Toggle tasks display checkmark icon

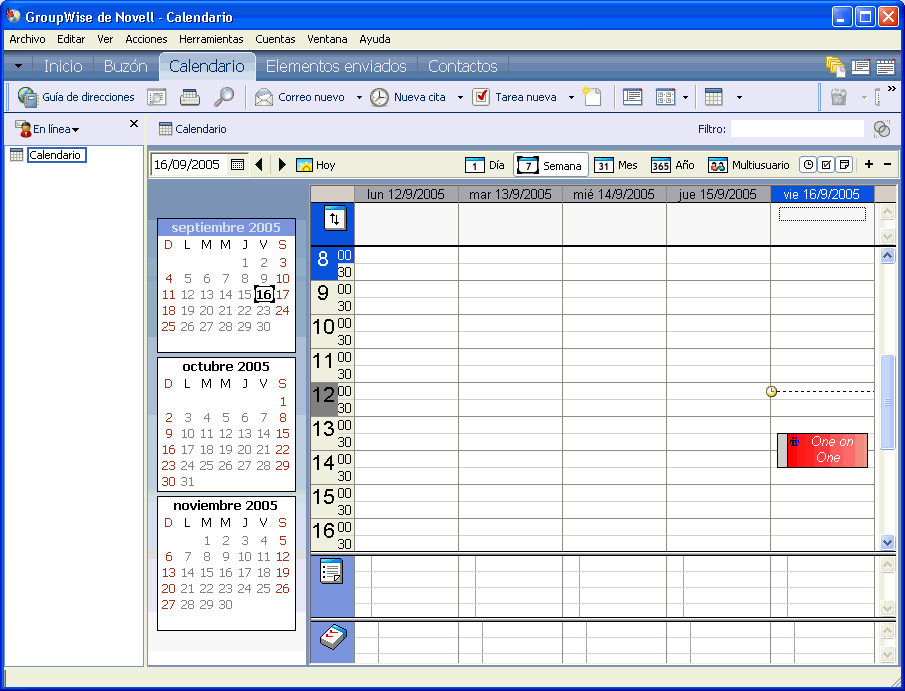pyautogui.click(x=827, y=165)
